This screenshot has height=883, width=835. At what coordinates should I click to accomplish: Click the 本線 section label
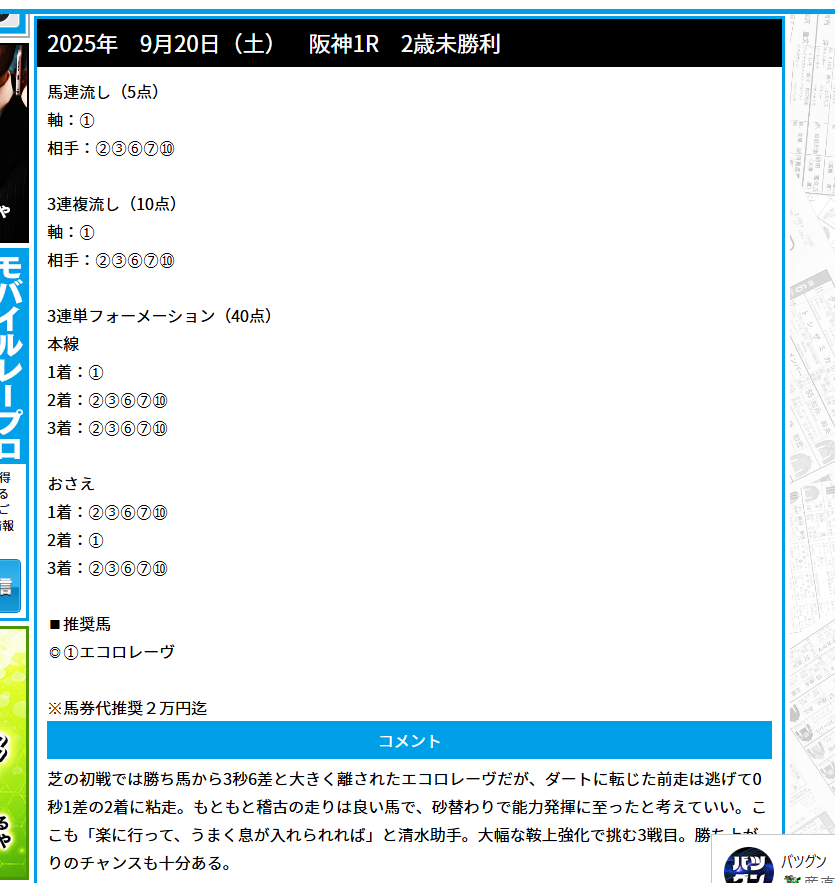tap(63, 344)
